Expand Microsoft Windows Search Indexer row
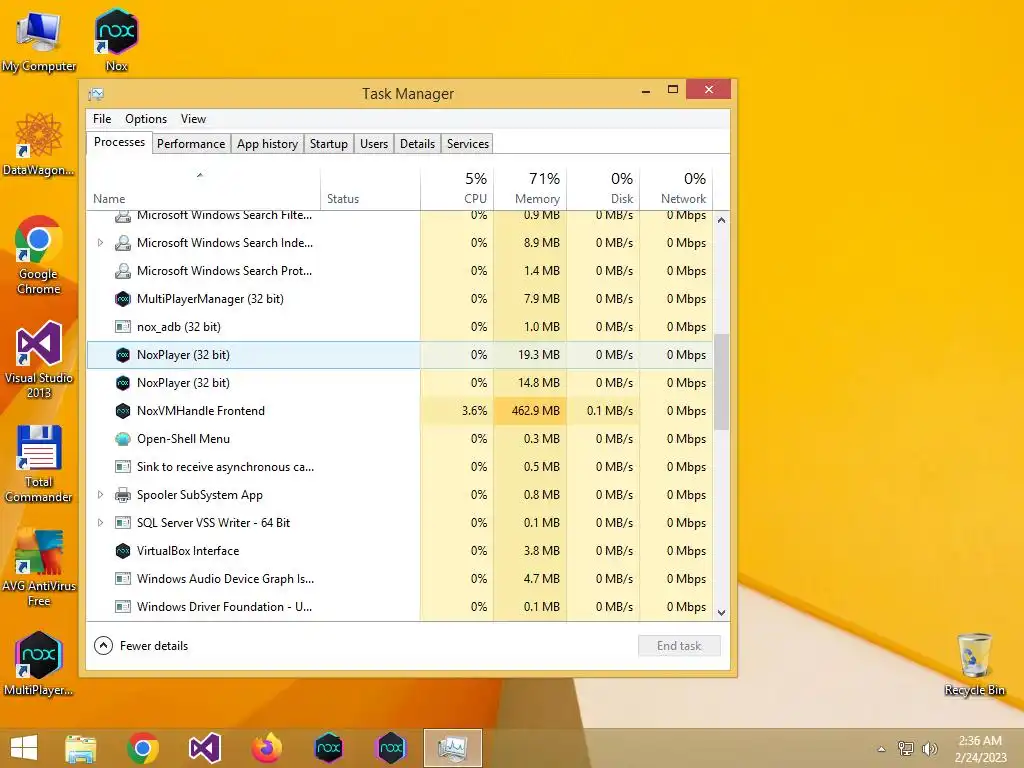 pyautogui.click(x=100, y=243)
